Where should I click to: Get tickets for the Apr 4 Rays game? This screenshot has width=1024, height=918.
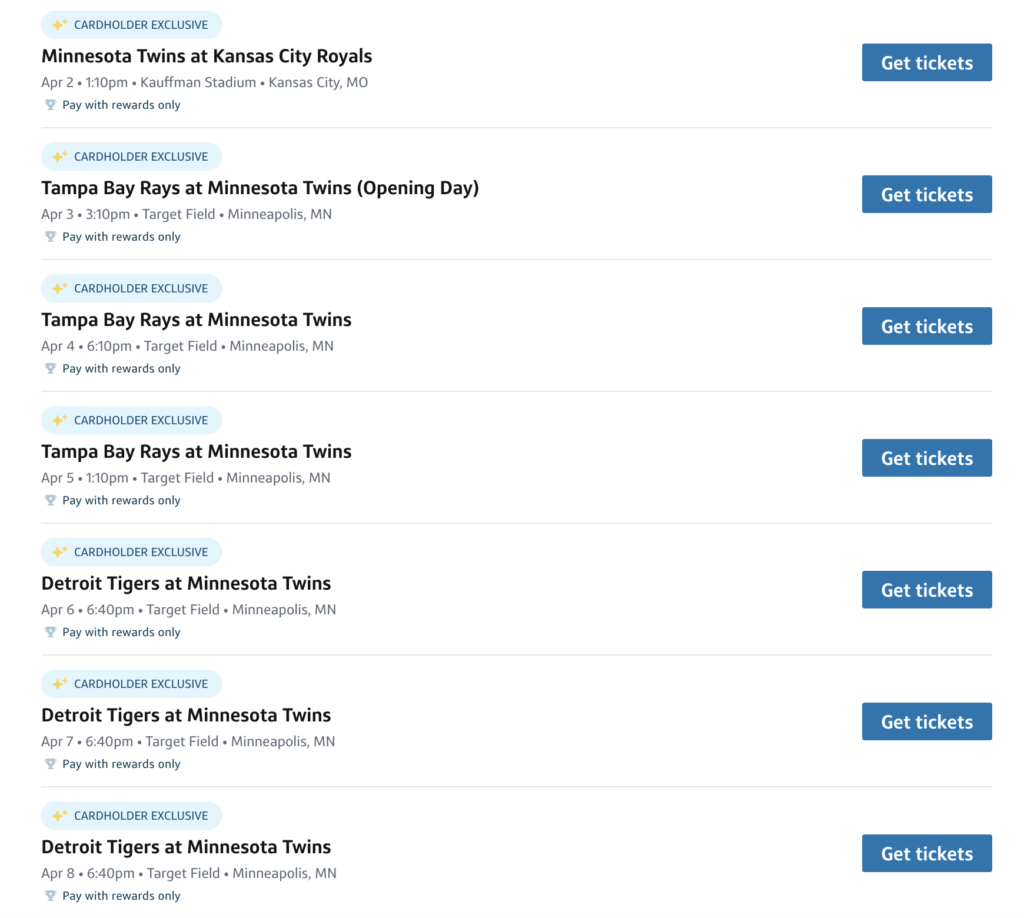pyautogui.click(x=926, y=327)
